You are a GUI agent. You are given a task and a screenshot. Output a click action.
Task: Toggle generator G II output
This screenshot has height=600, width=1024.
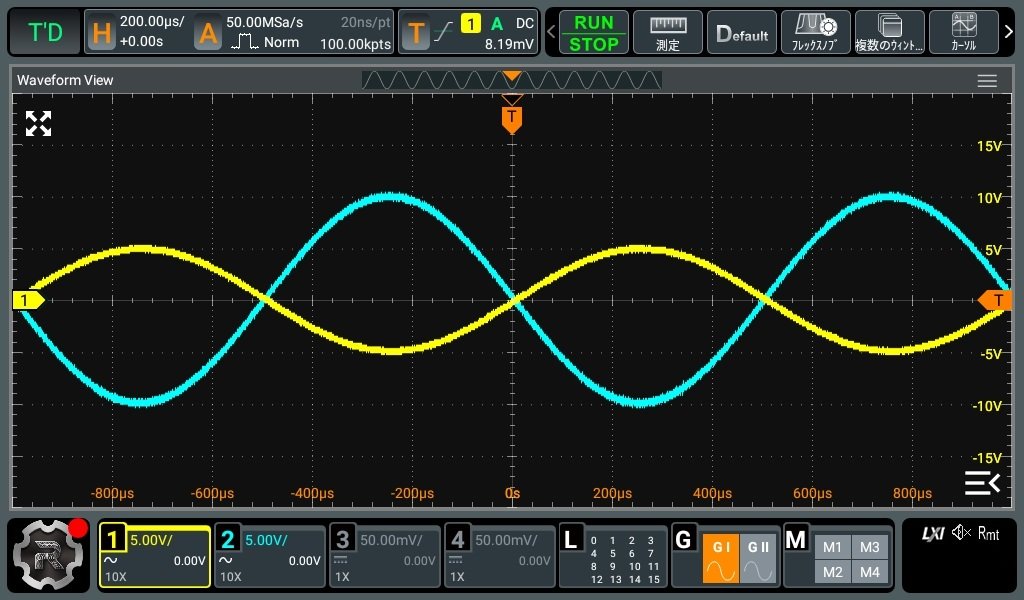tap(758, 558)
